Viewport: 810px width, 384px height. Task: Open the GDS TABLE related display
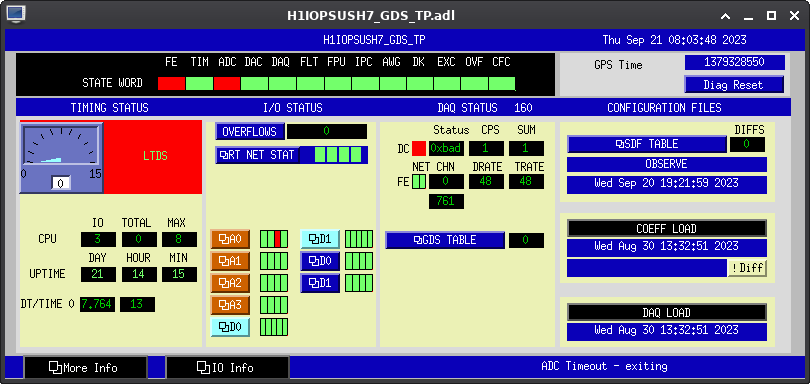click(x=445, y=240)
